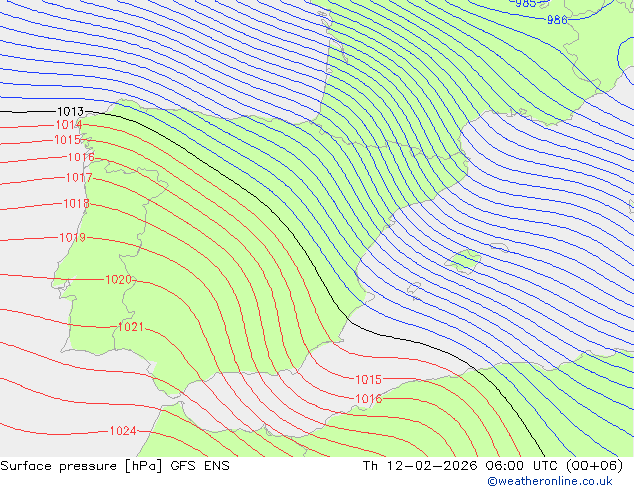Screen dimensions: 634x490
Task: Click the red 1021 isobar label
Action: pyautogui.click(x=131, y=327)
